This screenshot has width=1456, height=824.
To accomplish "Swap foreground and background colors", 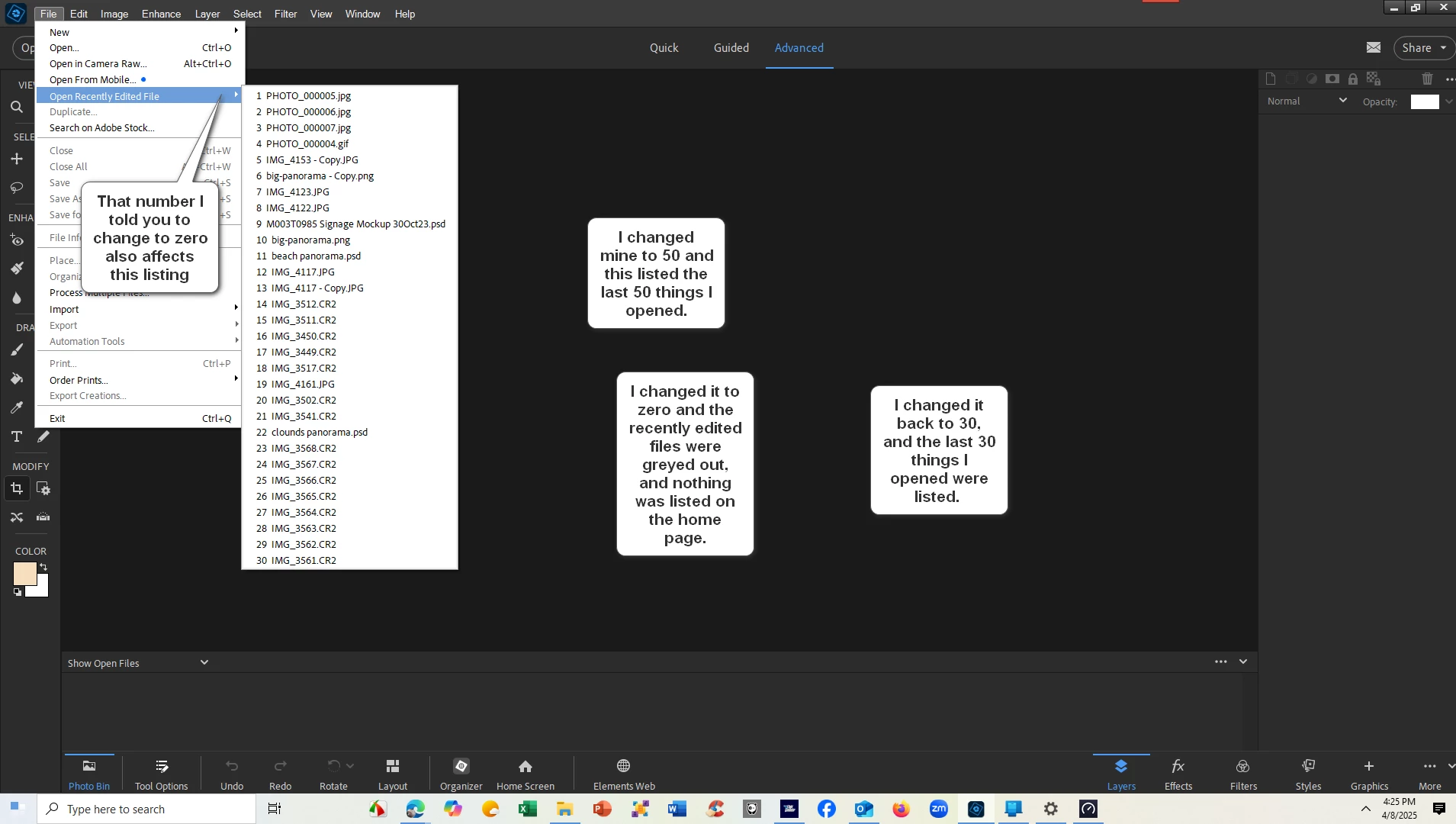I will coord(43,567).
